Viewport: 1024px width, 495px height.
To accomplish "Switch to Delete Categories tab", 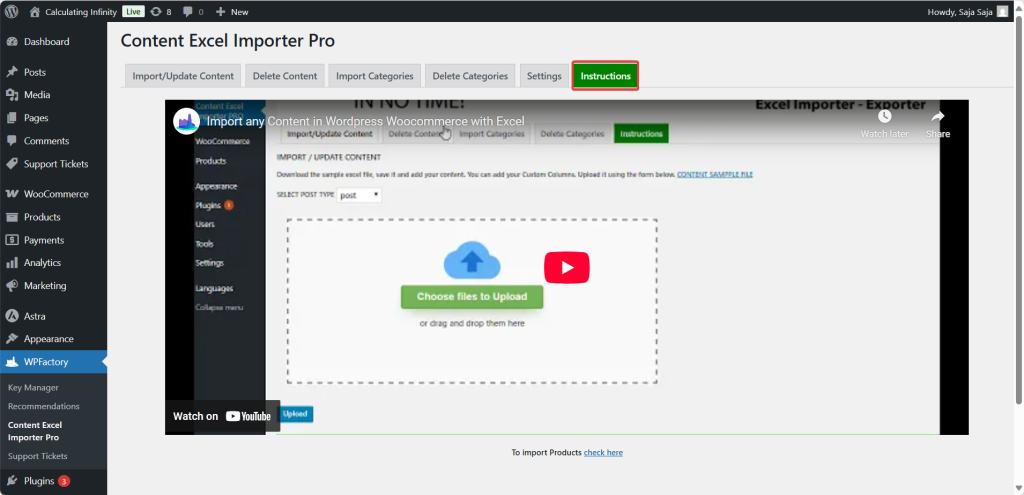I will [470, 76].
